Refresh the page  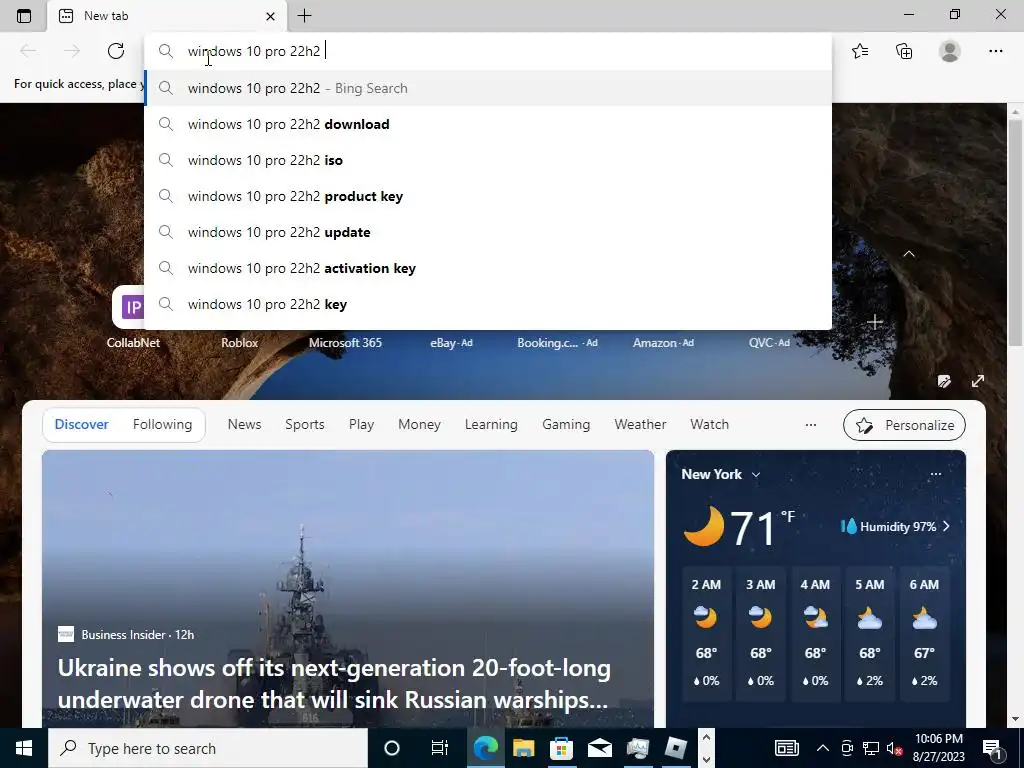(x=116, y=51)
